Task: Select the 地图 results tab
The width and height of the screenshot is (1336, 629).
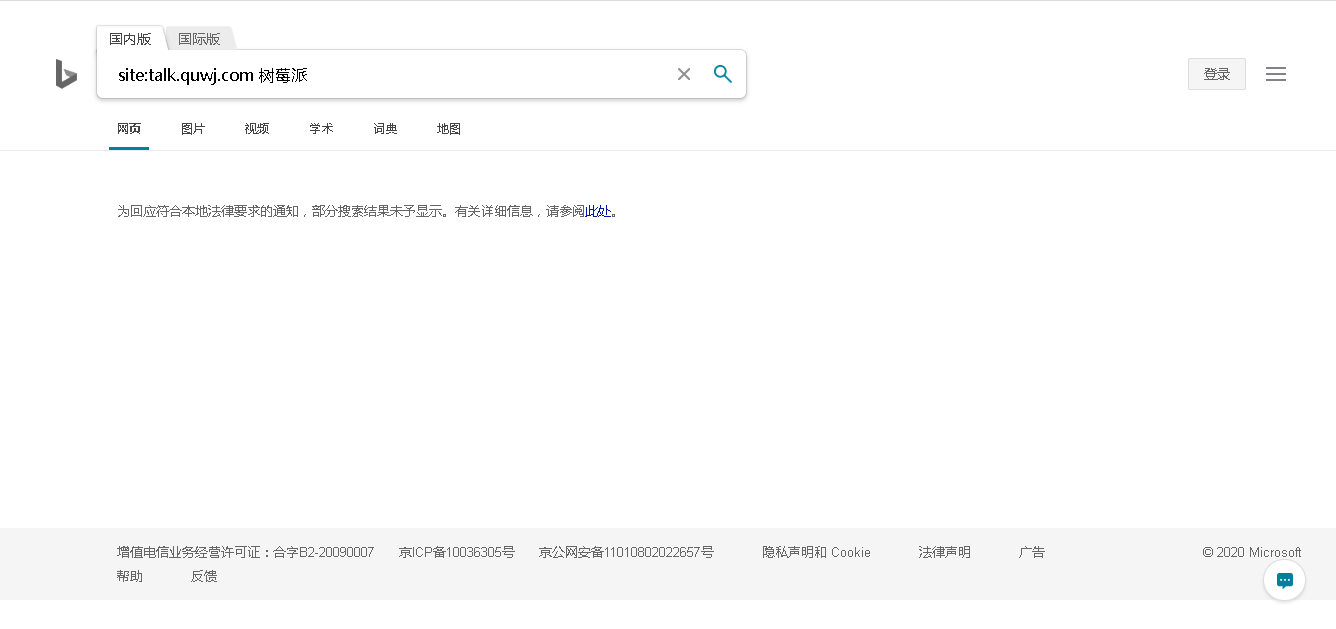Action: (449, 129)
